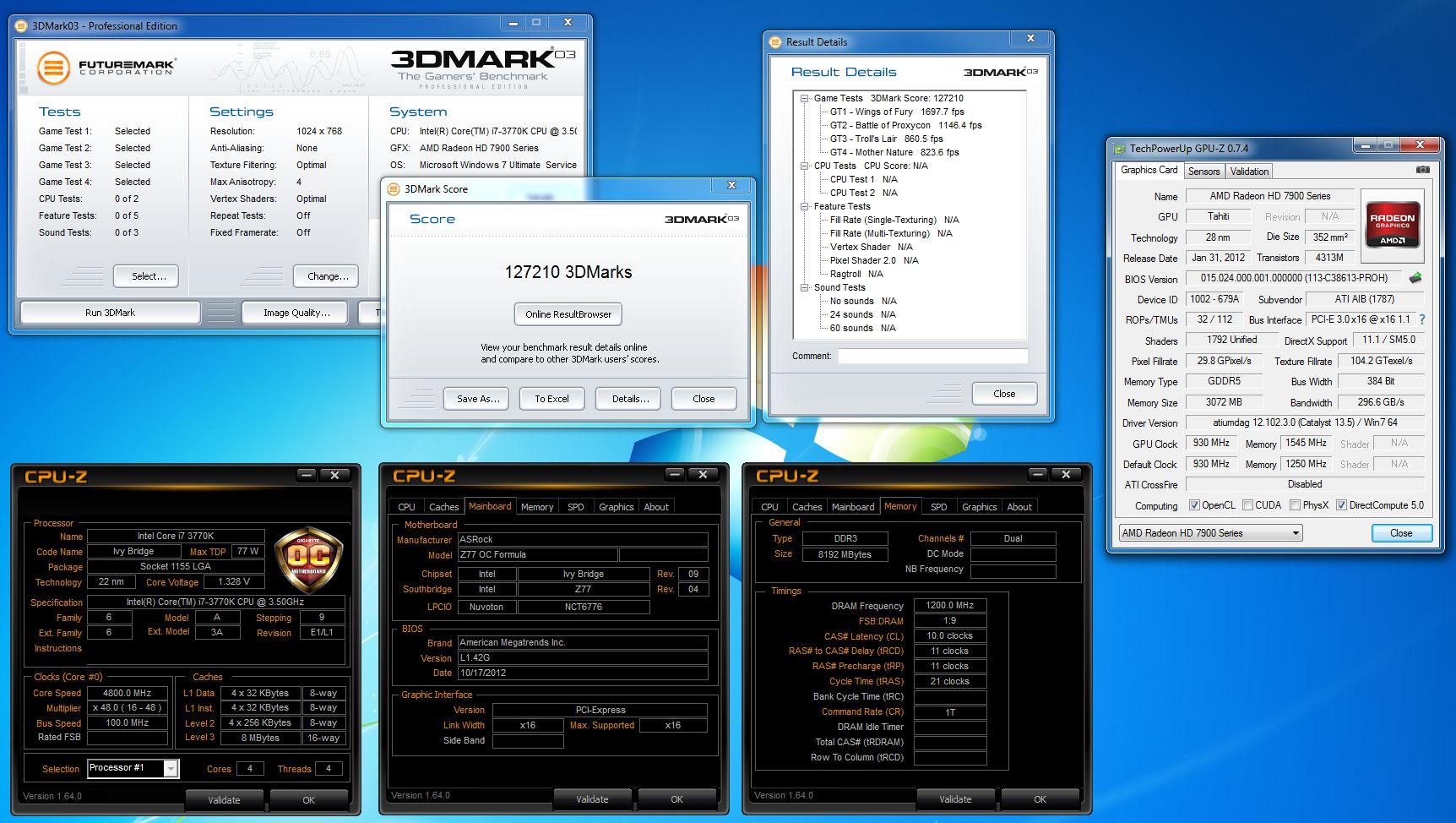Screen dimensions: 1456x823
Task: Click Change settings button in 3DMark03
Action: click(328, 276)
